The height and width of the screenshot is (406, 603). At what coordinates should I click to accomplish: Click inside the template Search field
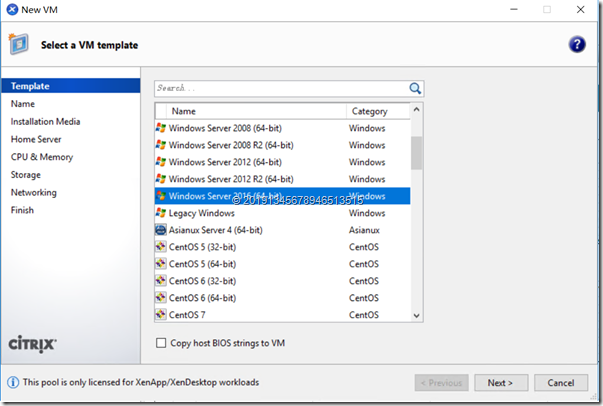(280, 88)
